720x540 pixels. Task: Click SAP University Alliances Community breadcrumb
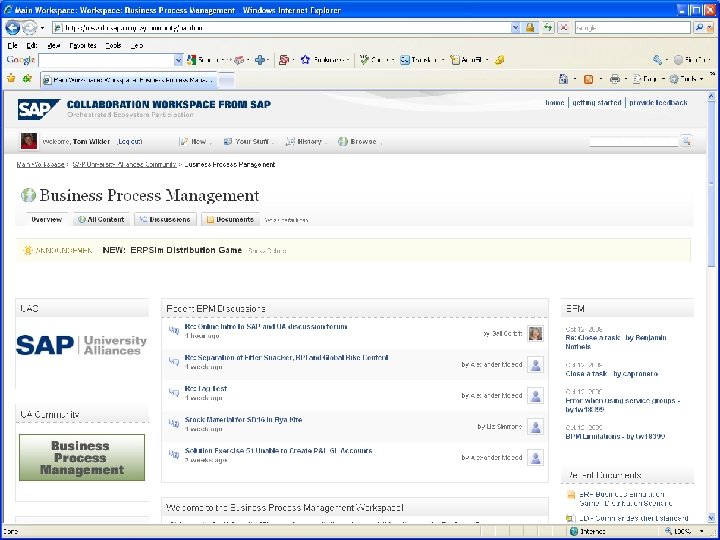coord(124,164)
